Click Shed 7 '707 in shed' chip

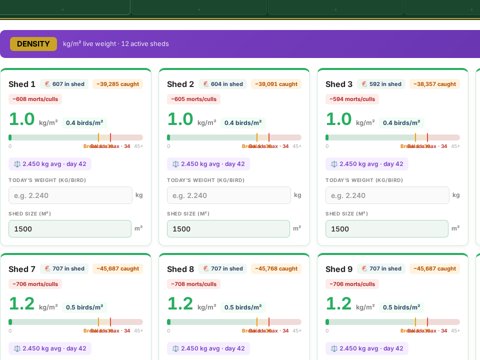(x=65, y=269)
